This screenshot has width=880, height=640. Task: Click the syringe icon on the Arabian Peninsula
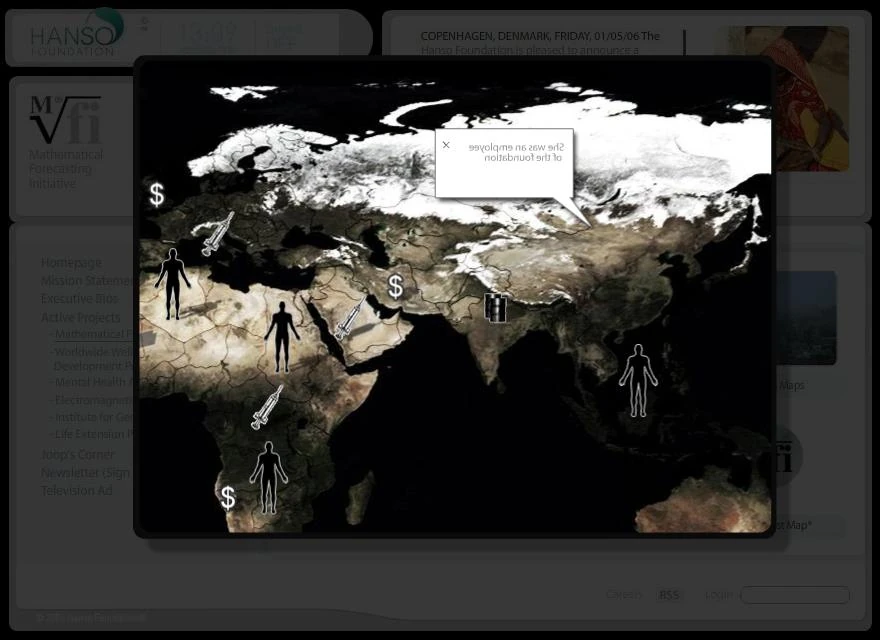349,319
